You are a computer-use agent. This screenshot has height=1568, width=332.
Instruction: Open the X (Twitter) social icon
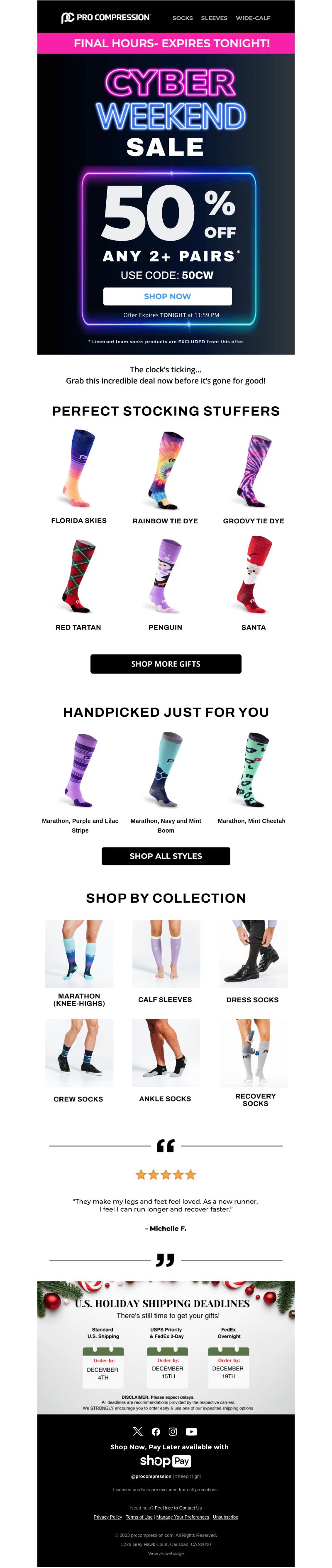point(138,1431)
